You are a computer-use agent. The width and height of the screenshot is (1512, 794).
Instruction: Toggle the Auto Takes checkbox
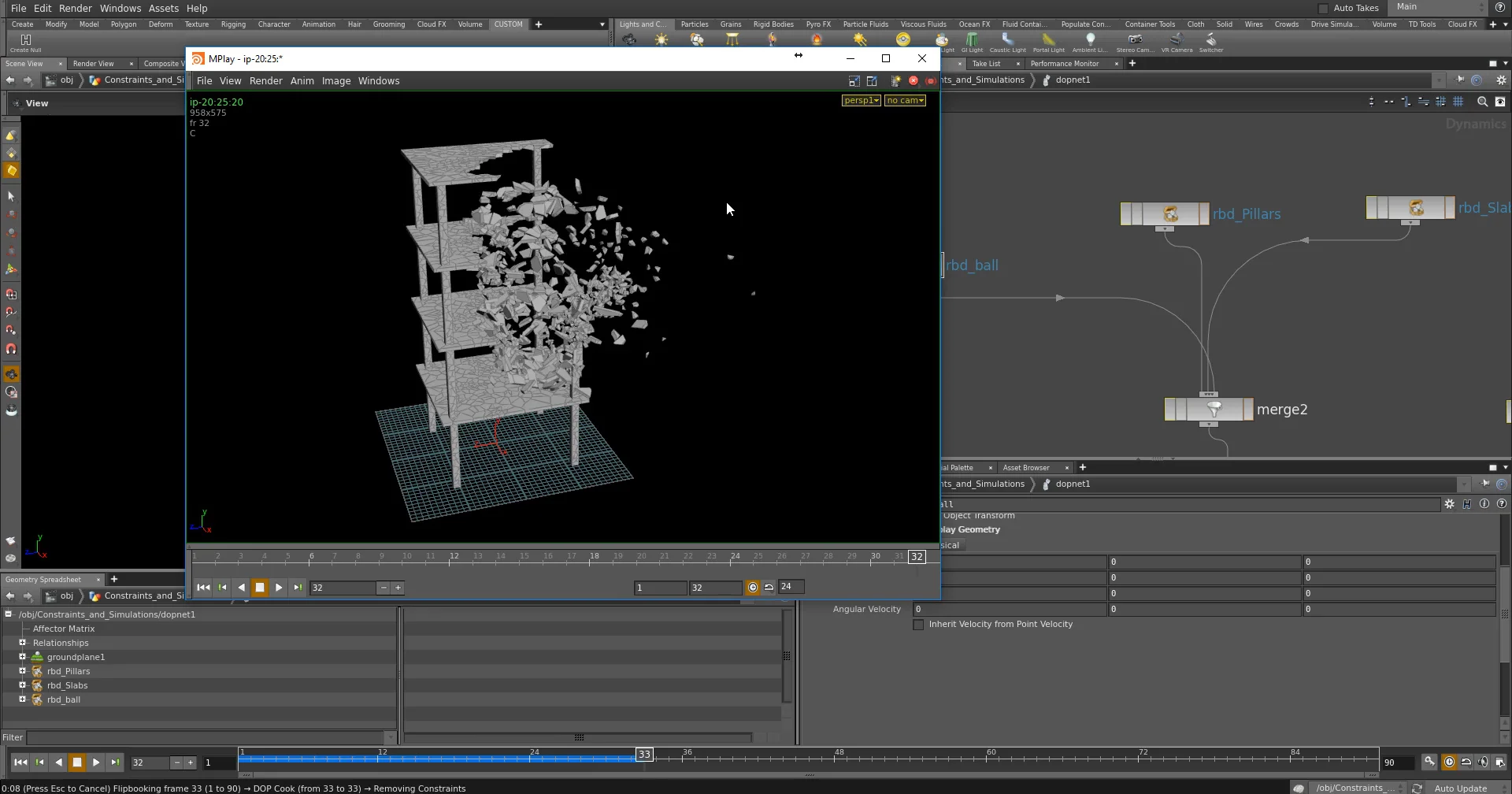click(x=1323, y=8)
